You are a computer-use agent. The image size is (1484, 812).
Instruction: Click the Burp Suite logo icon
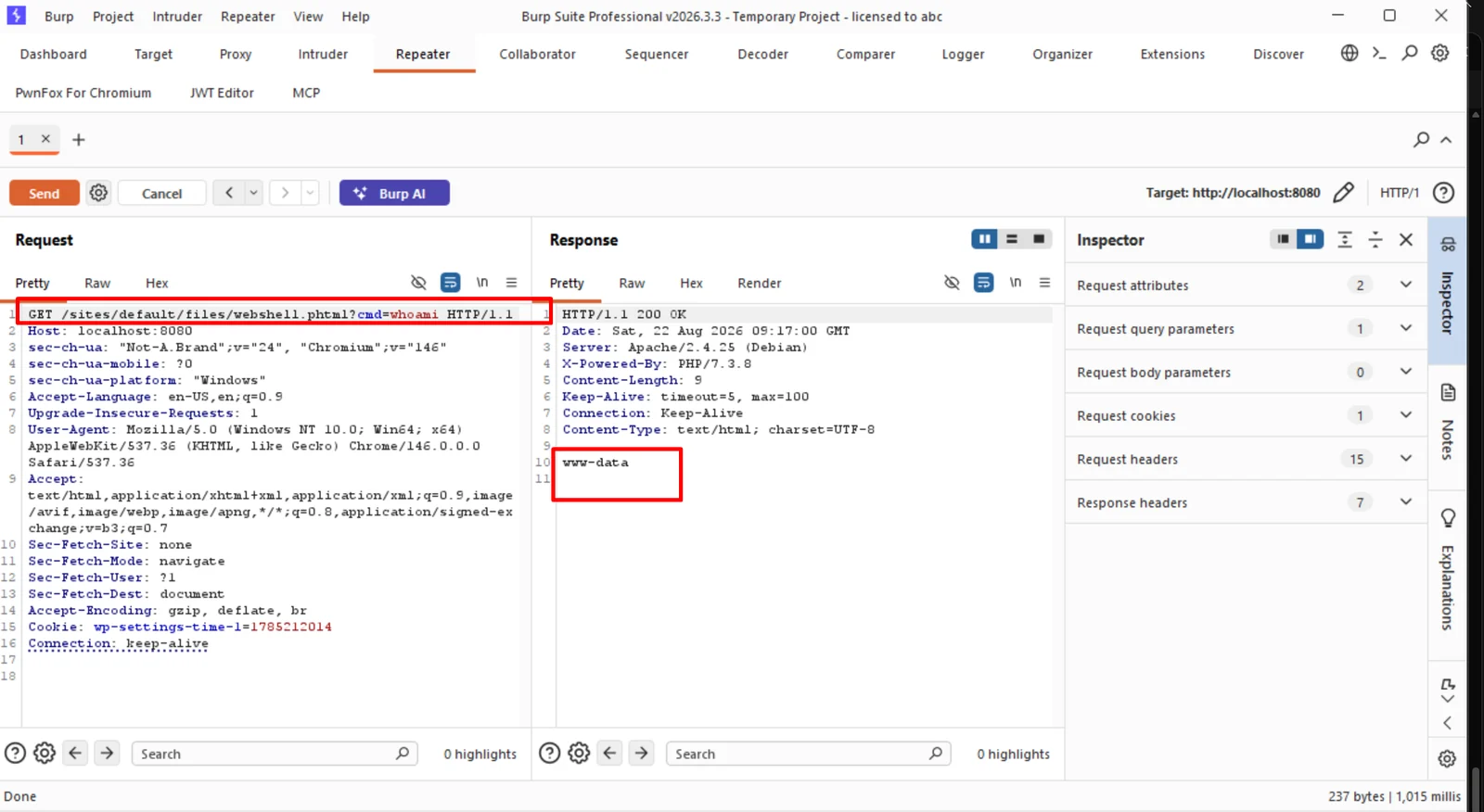pos(17,16)
